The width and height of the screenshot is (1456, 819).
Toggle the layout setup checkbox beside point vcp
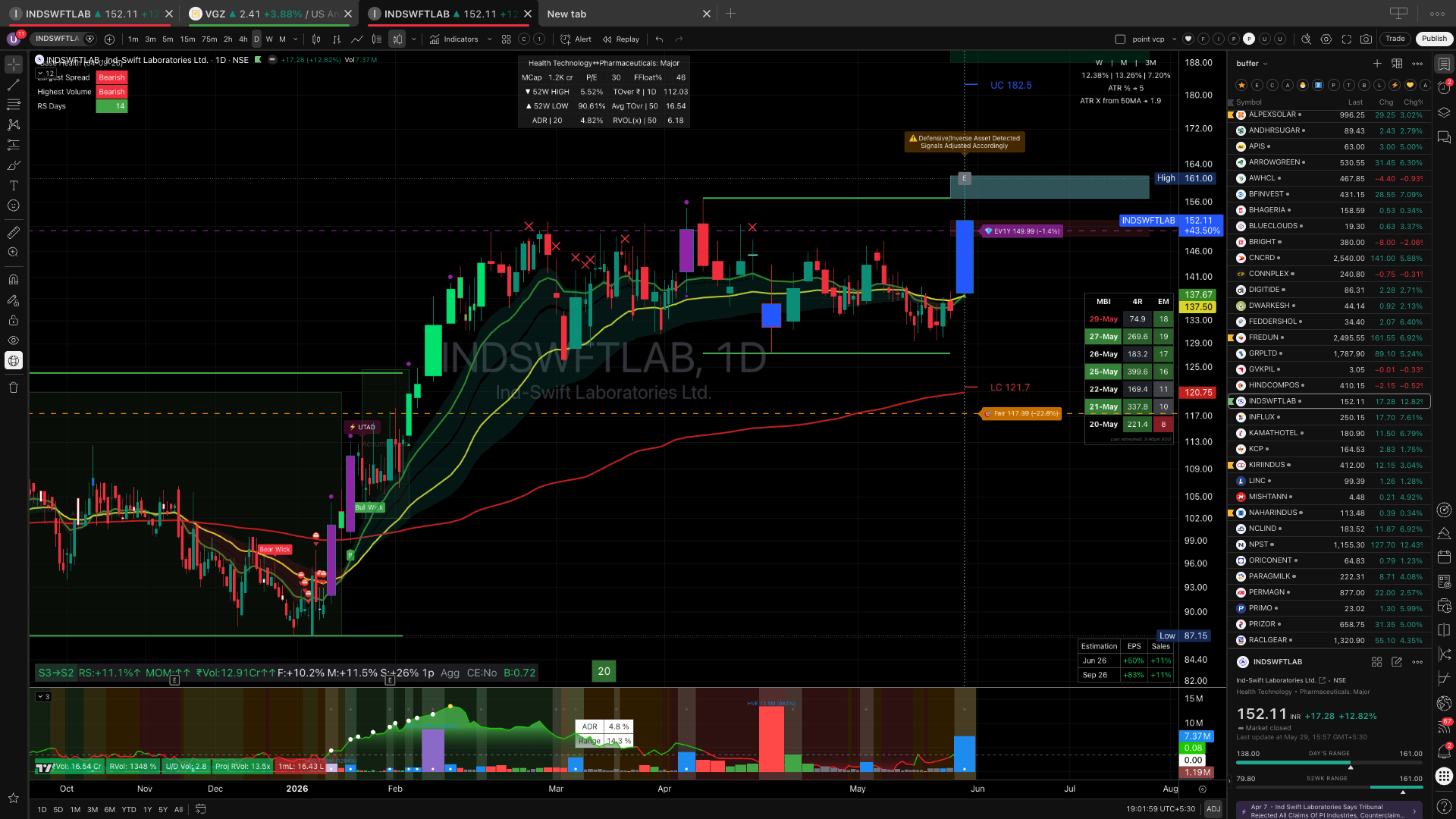(1120, 39)
